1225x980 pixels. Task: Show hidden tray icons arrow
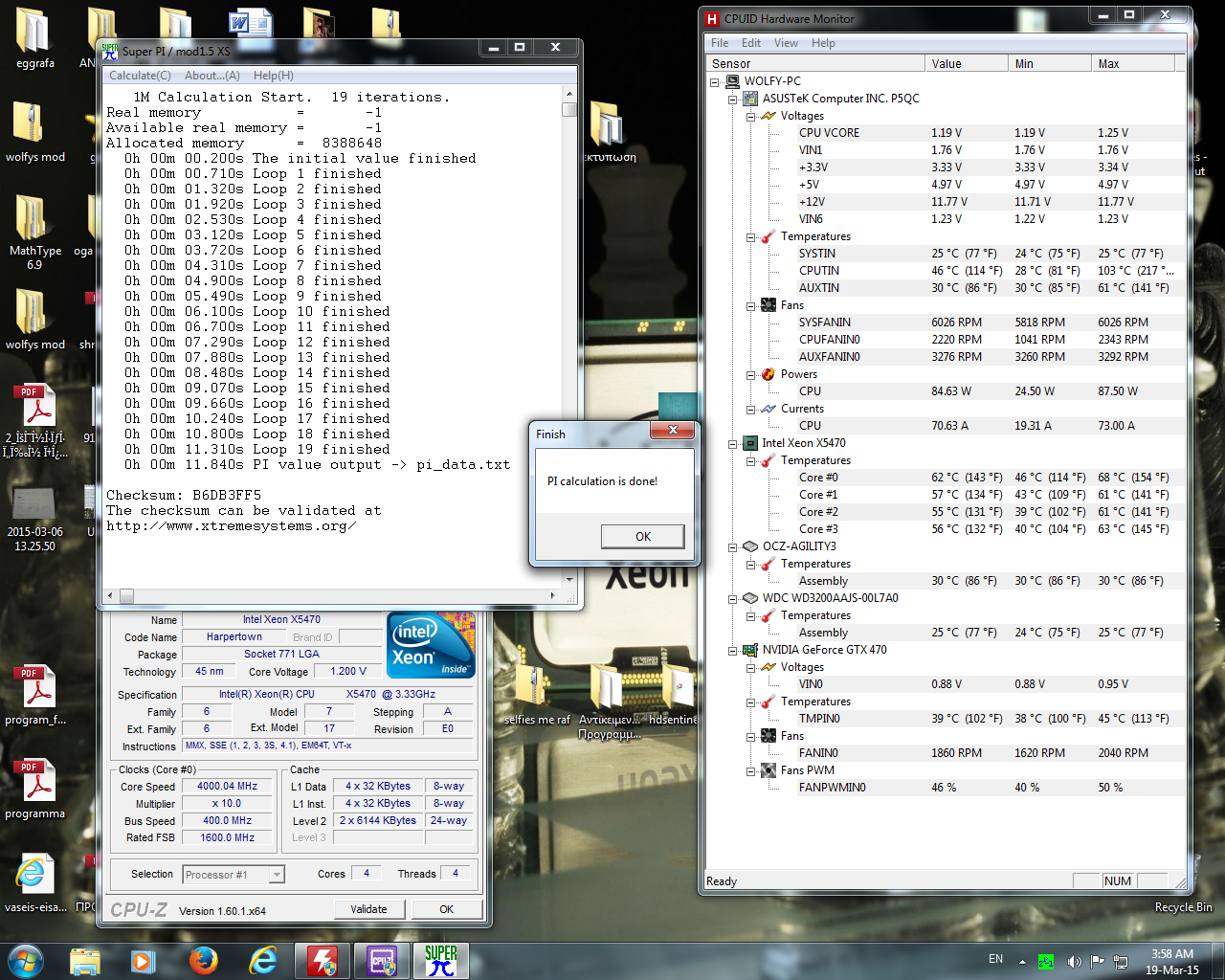coord(1022,961)
